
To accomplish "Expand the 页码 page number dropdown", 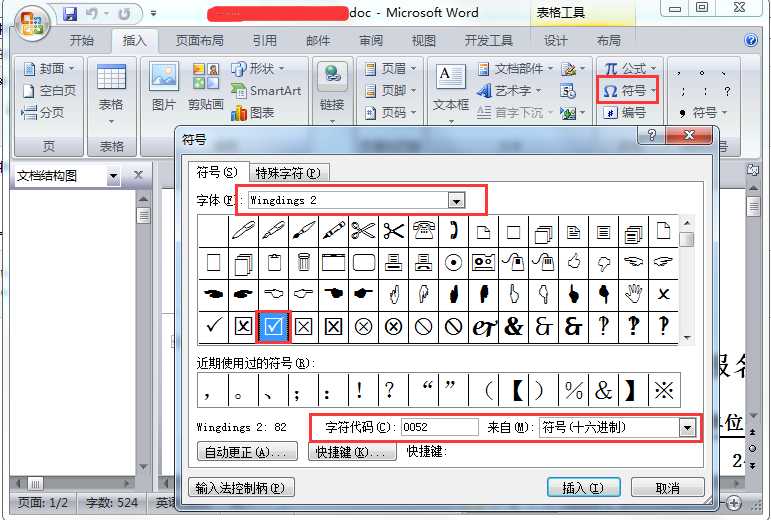I will pyautogui.click(x=413, y=113).
